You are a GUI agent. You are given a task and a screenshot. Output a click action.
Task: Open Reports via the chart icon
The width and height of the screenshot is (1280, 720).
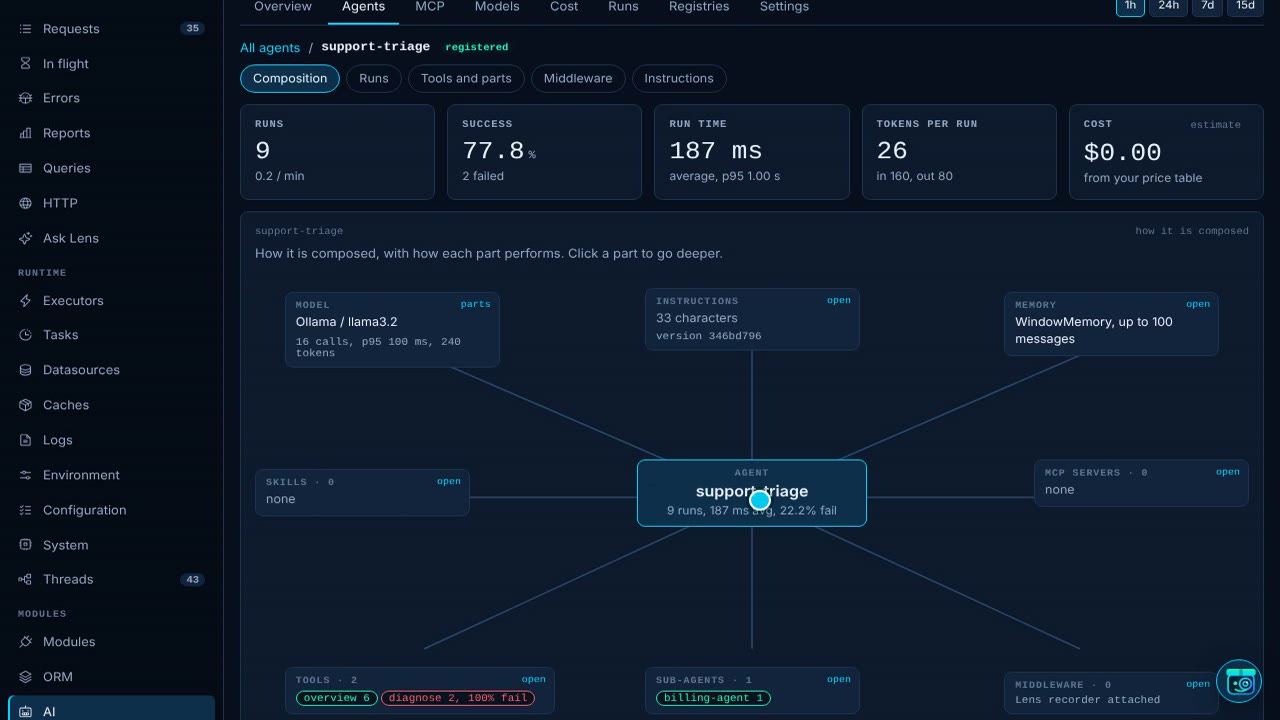pyautogui.click(x=26, y=133)
